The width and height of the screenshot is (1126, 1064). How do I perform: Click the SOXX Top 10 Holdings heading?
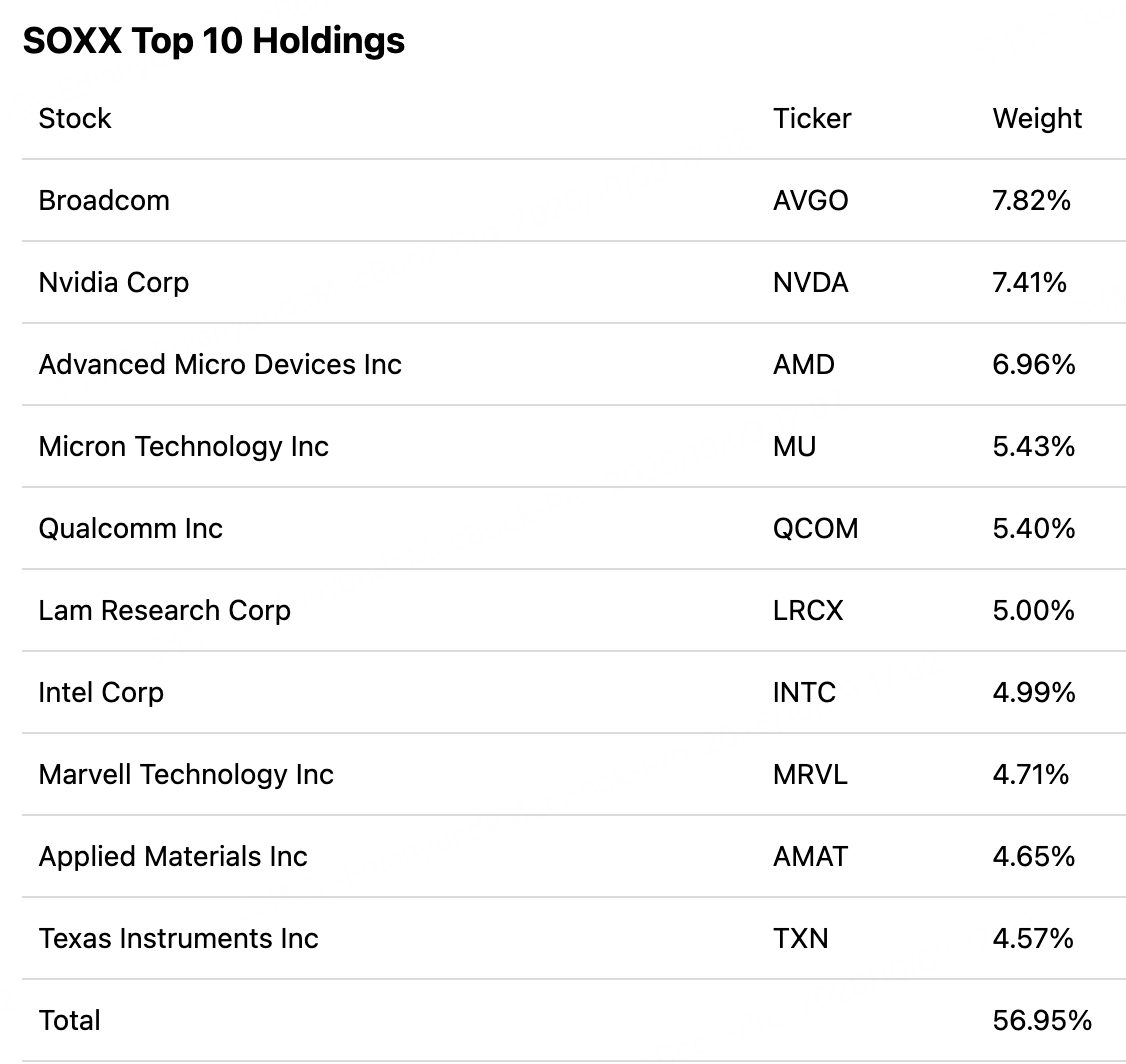pos(213,41)
